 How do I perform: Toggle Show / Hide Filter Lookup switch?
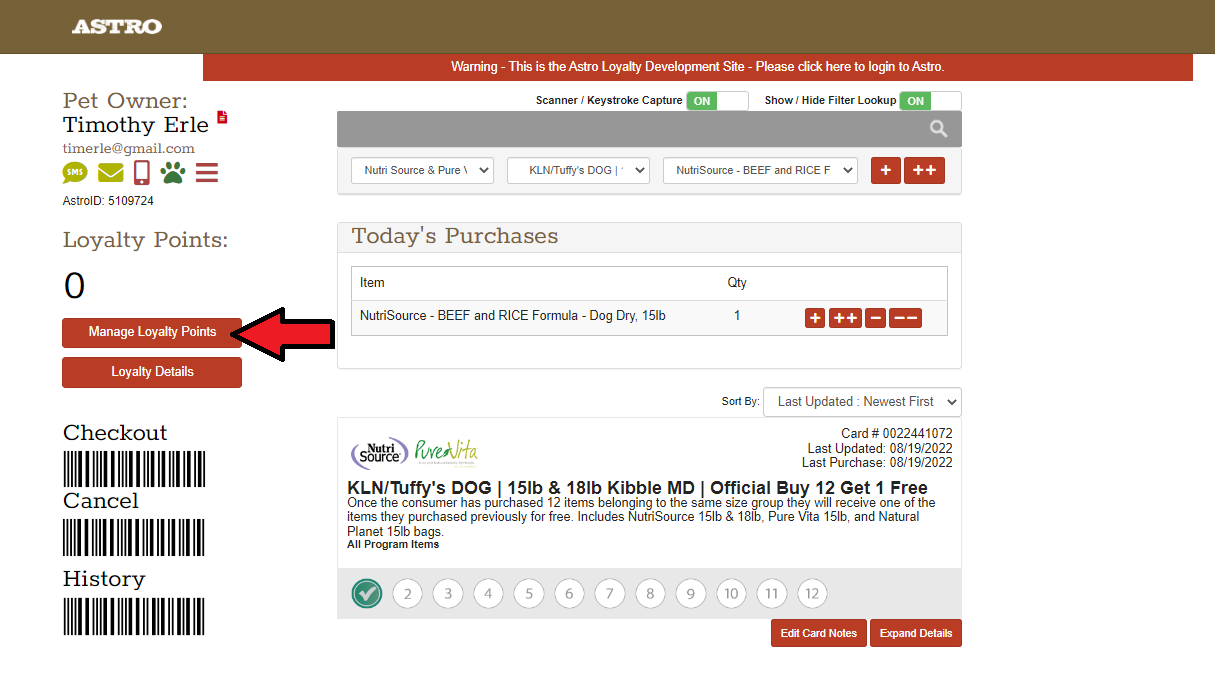tap(930, 101)
